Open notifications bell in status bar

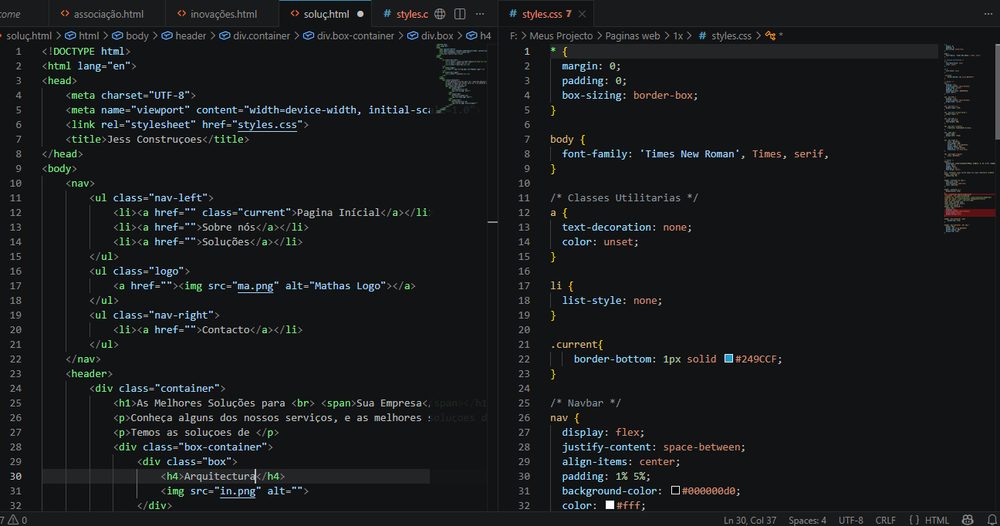[992, 520]
